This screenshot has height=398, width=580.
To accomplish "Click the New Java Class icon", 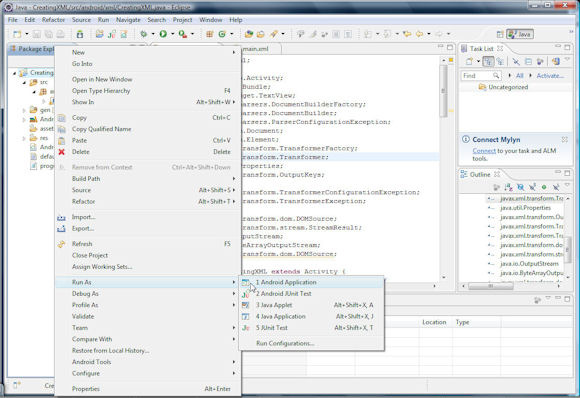I will 222,34.
